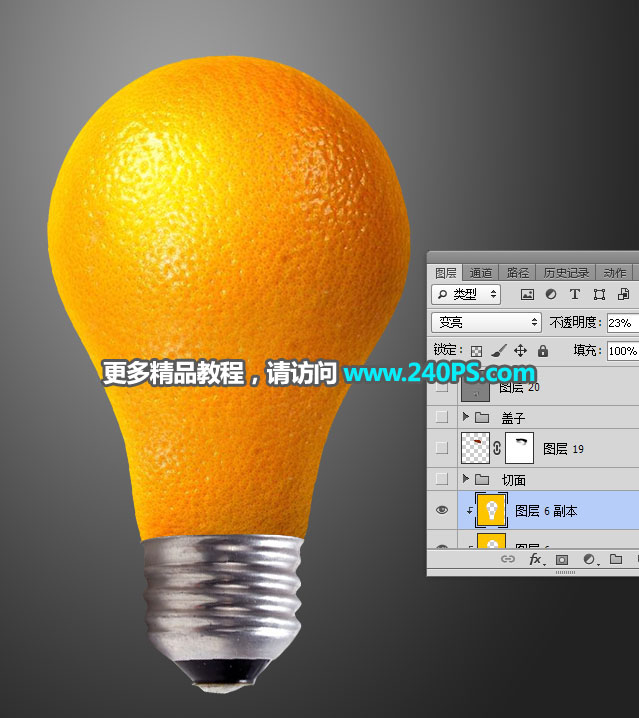Add layer style fx button

(537, 559)
